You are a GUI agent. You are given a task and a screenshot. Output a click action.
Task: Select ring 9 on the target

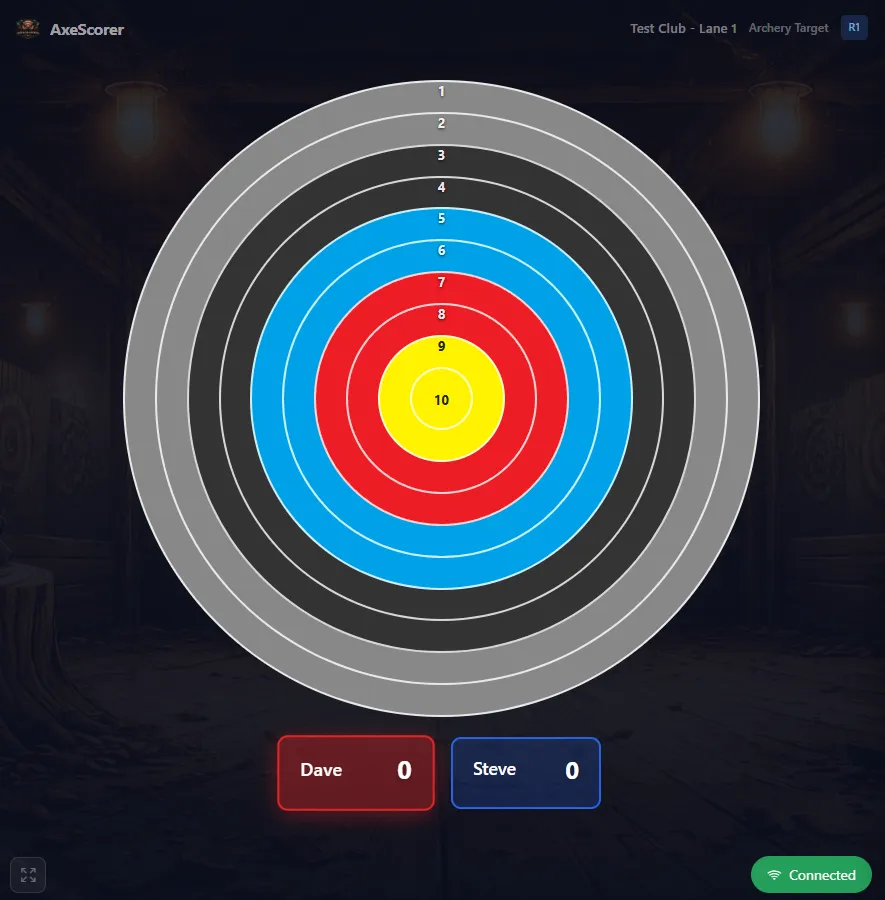(x=441, y=347)
